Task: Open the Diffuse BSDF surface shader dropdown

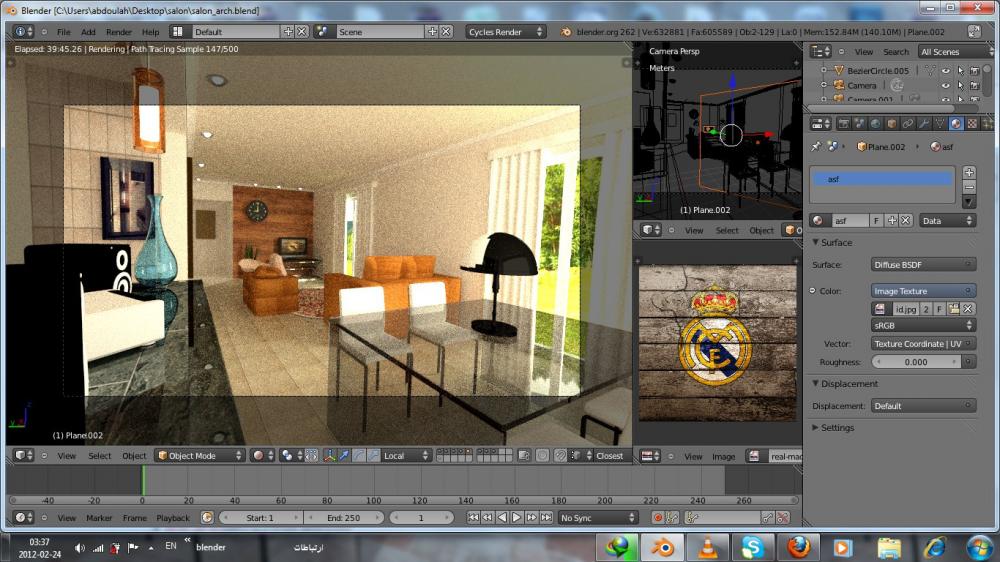Action: click(923, 264)
